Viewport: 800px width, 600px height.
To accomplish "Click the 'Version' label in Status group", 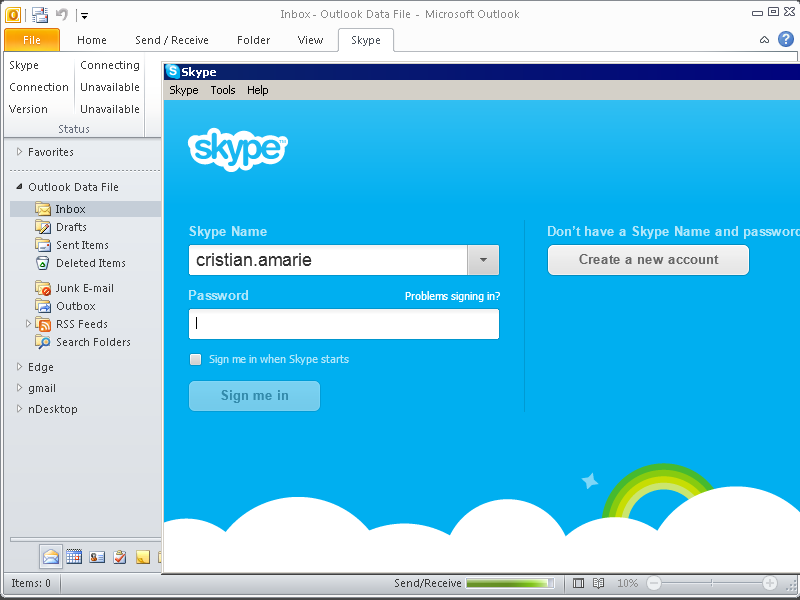I will click(x=28, y=109).
